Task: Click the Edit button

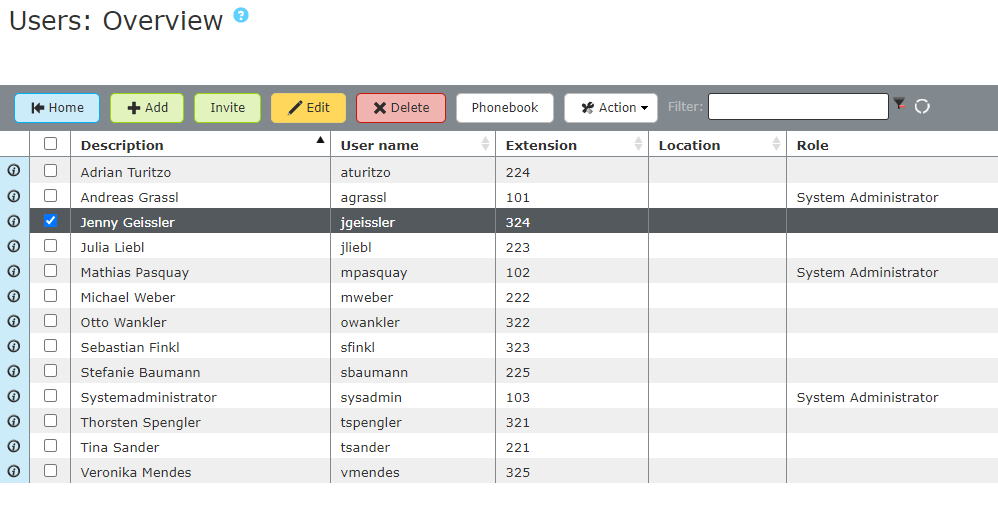Action: tap(309, 108)
